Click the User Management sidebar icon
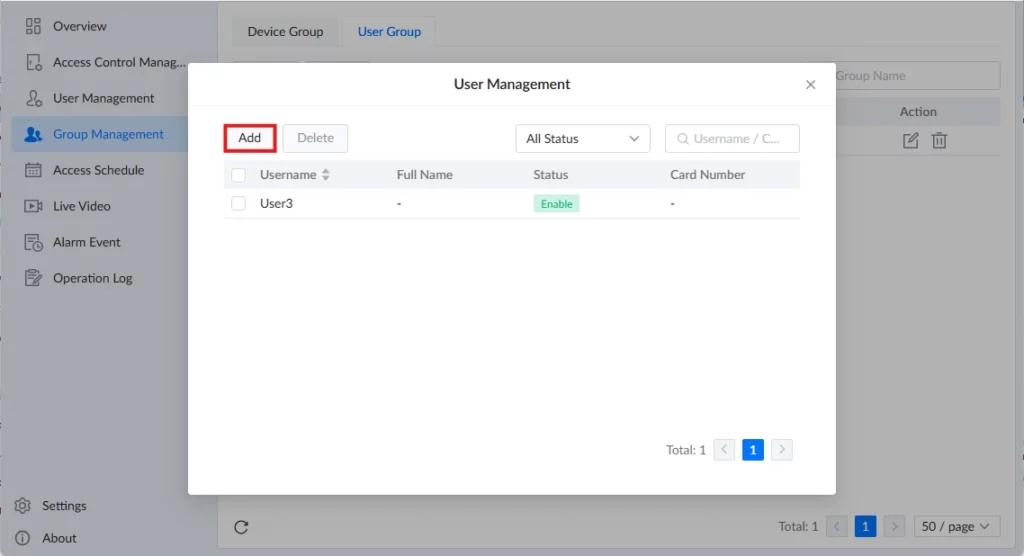Viewport: 1024px width, 556px height. point(33,98)
